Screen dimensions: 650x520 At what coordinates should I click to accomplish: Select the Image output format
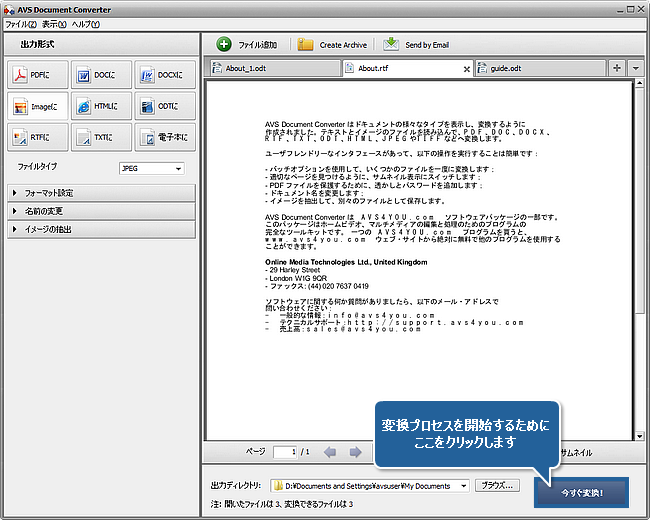coord(38,107)
